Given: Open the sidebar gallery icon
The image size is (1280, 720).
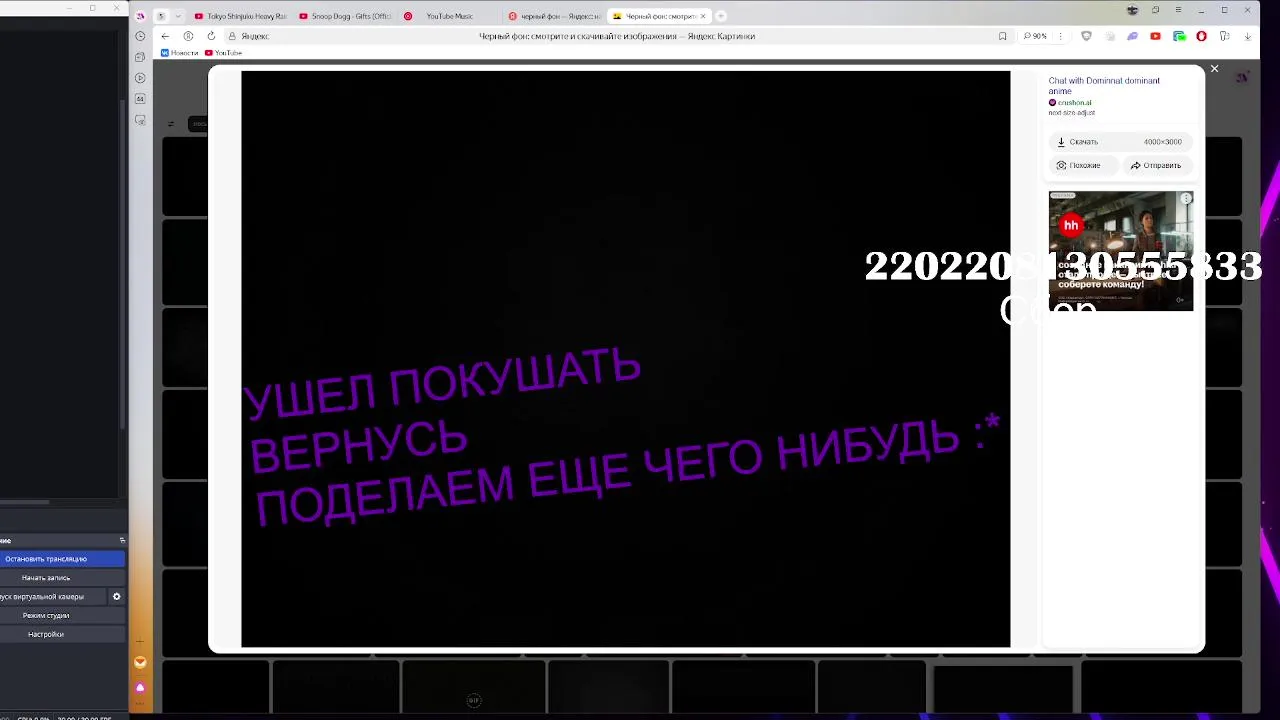Looking at the screenshot, I should [x=140, y=99].
